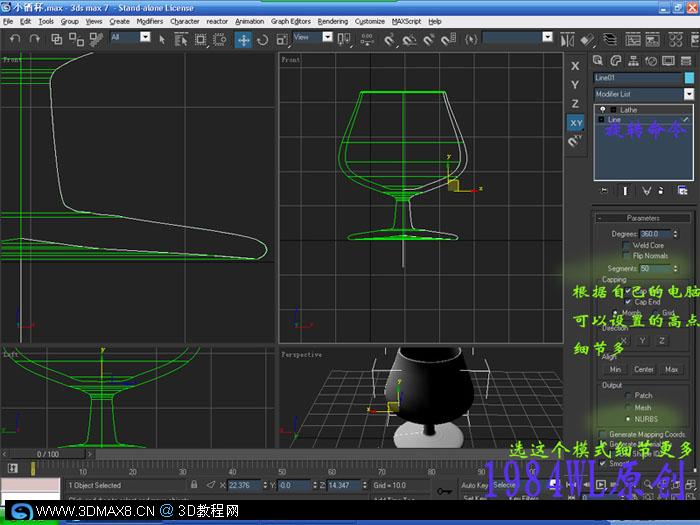Click the Use Pivot Point Center icon

coord(344,39)
